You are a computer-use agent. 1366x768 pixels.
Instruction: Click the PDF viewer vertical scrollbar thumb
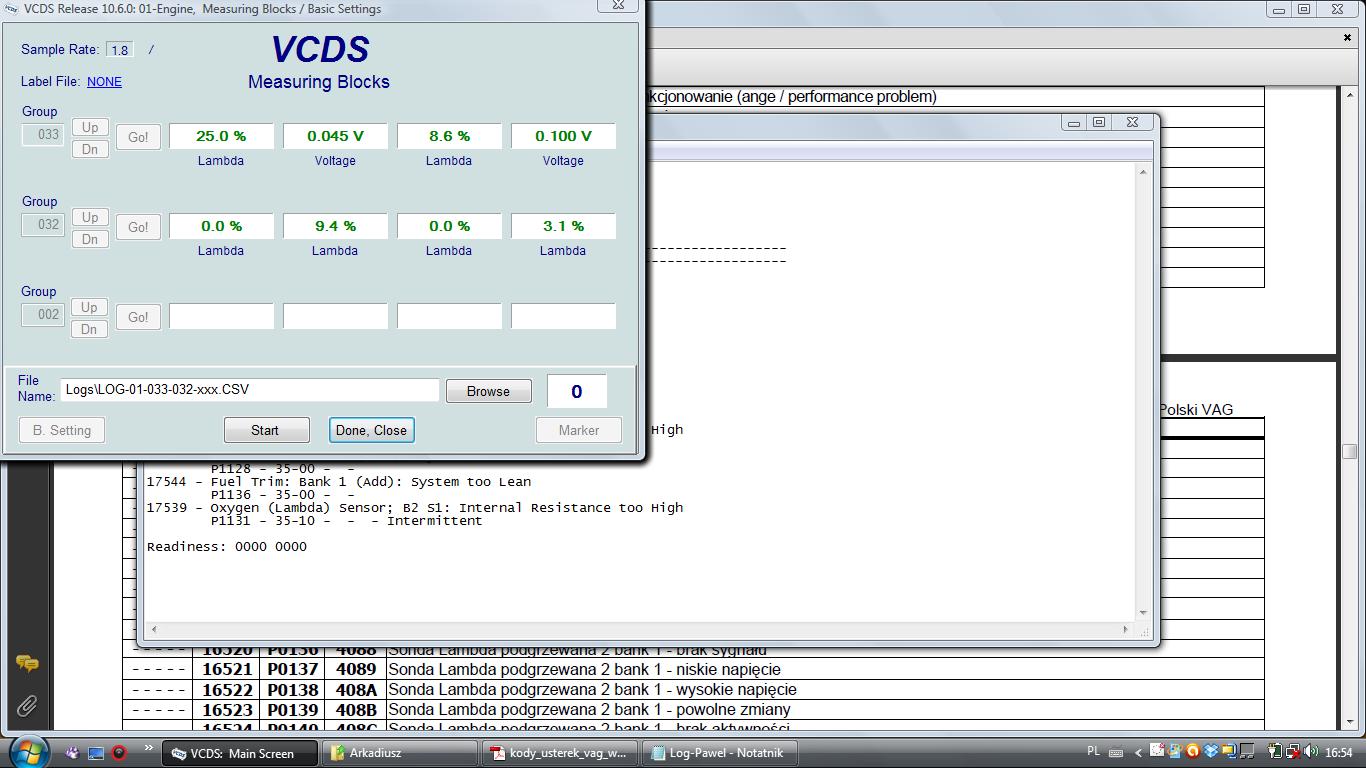1348,451
